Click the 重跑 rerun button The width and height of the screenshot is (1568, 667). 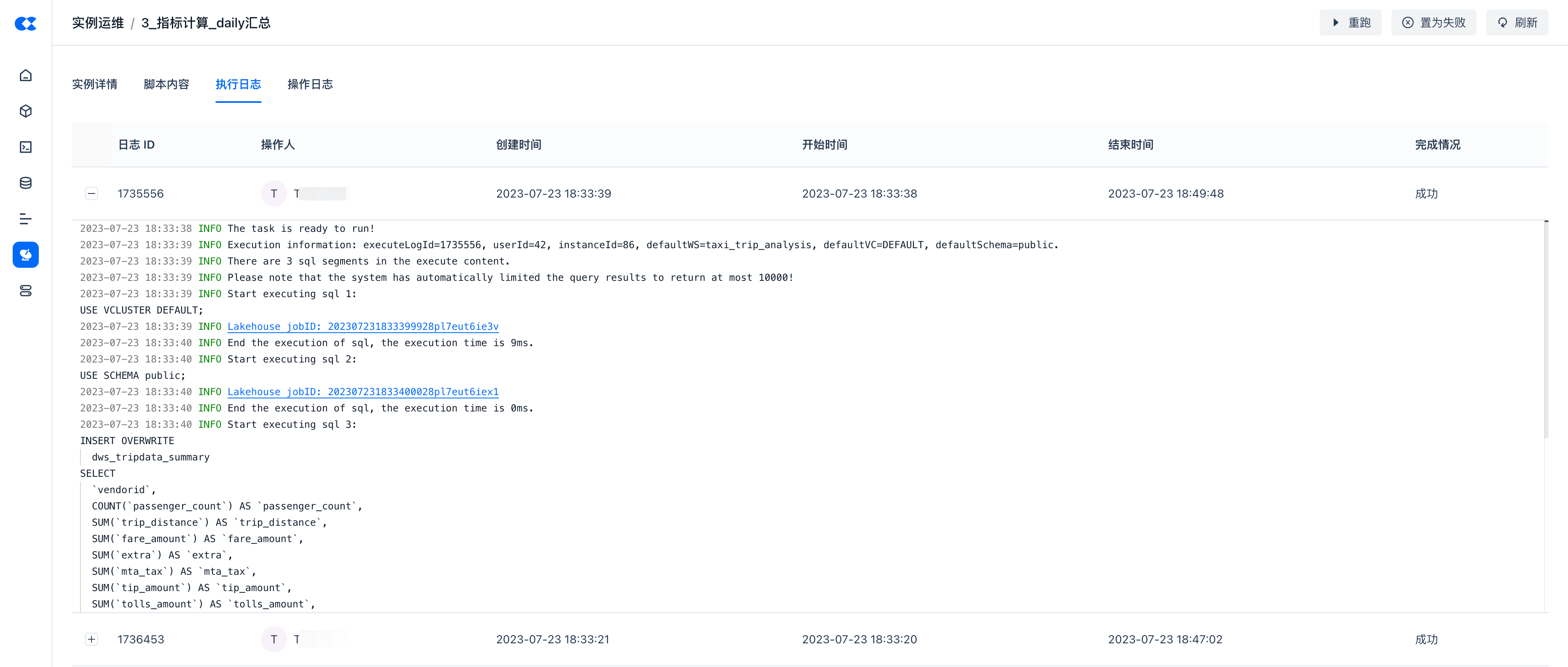1350,22
